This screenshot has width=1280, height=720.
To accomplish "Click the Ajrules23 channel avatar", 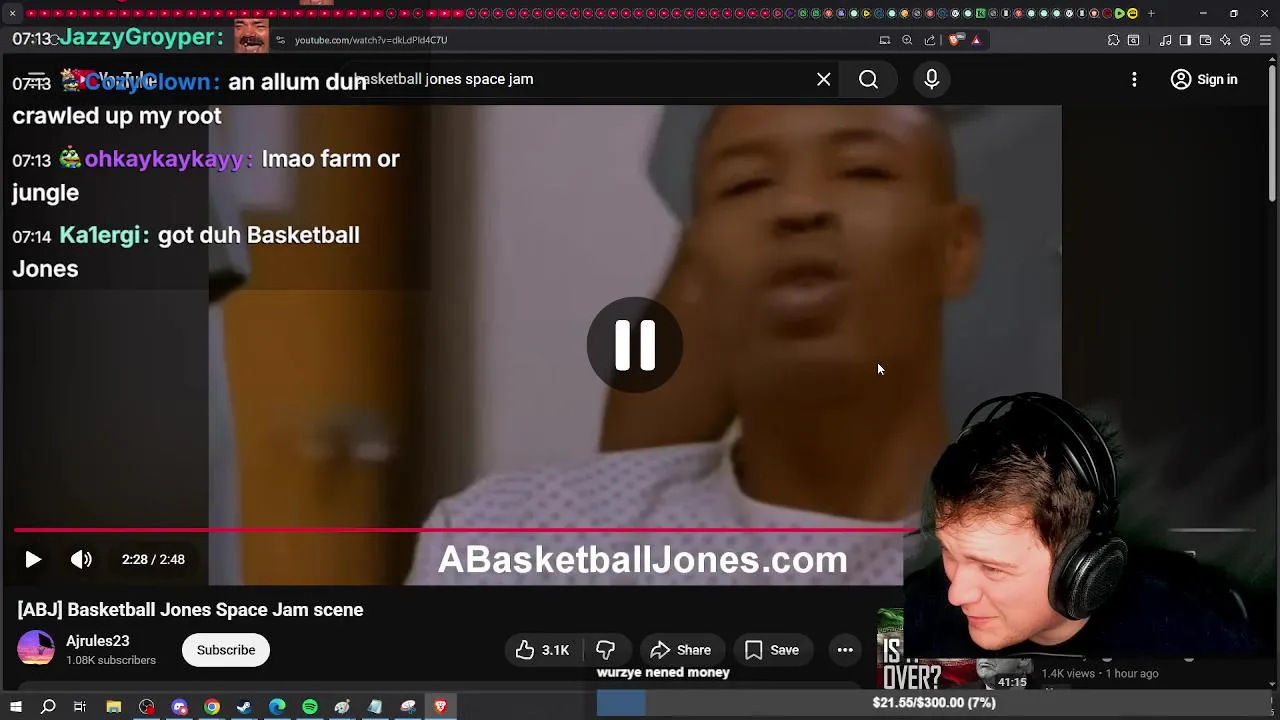I will [36, 649].
